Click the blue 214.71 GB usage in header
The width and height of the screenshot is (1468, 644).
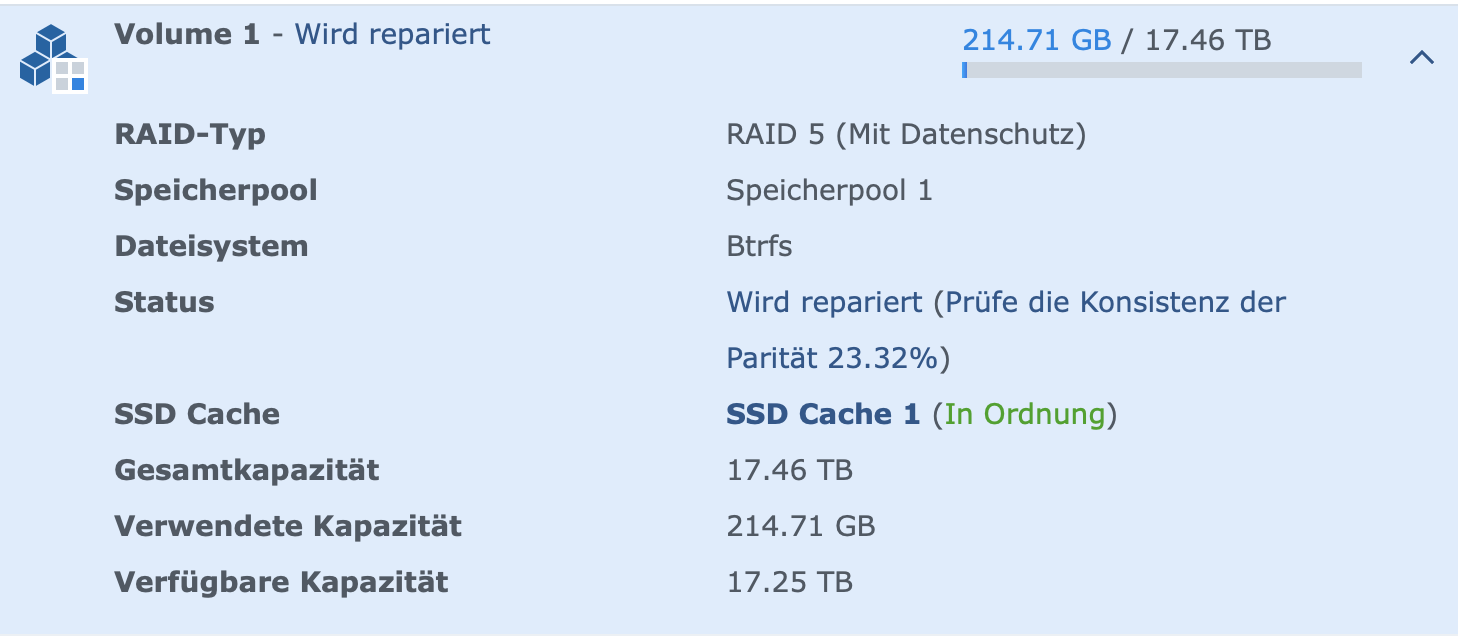[x=1036, y=40]
